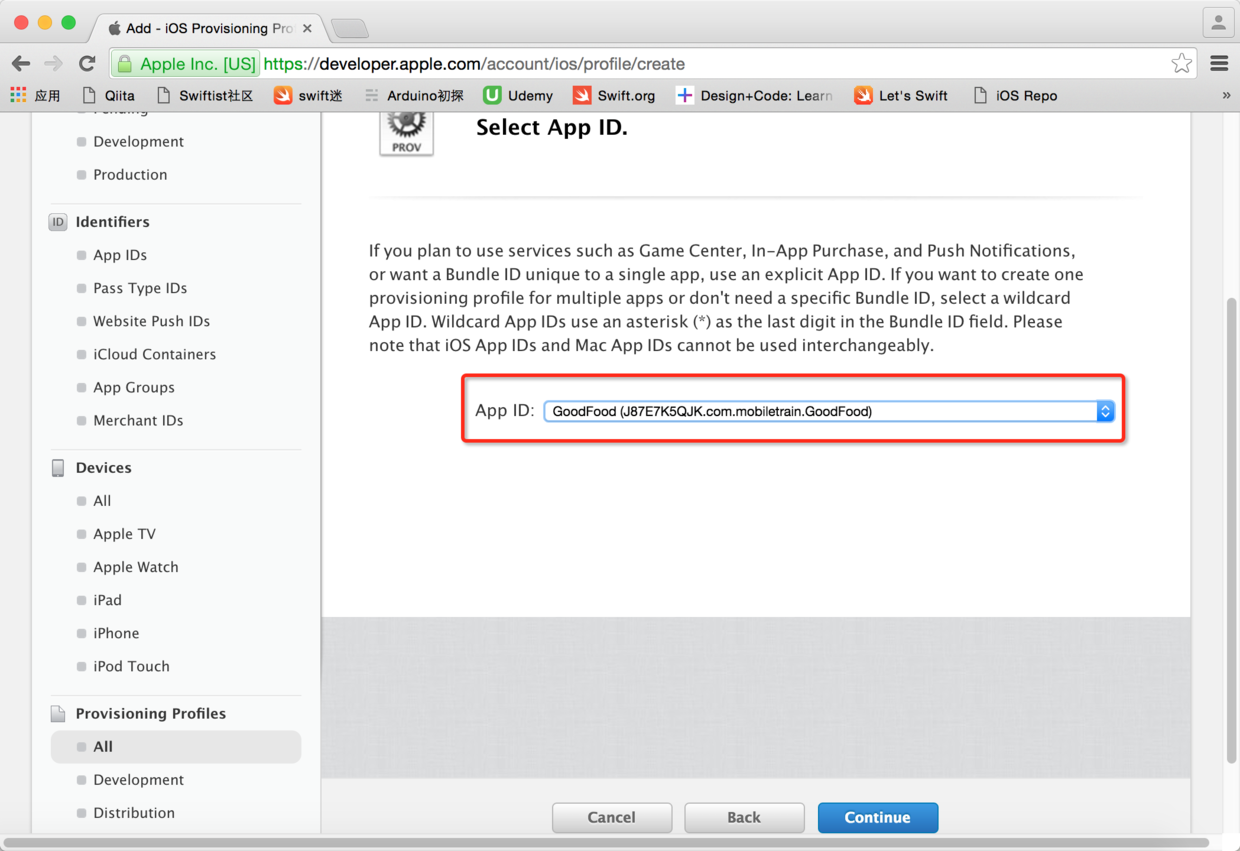Click the Continue button
The height and width of the screenshot is (851, 1240).
pos(878,817)
